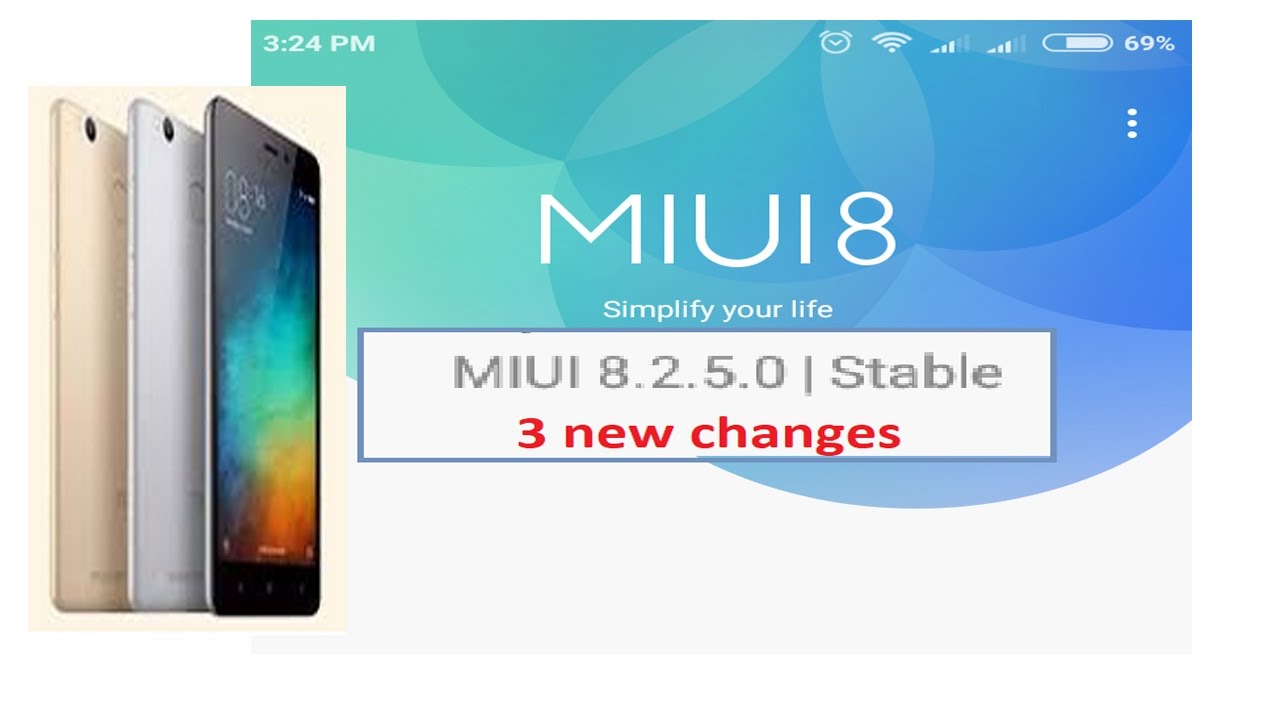
Task: Click the 69% battery percentage
Action: (x=1149, y=43)
